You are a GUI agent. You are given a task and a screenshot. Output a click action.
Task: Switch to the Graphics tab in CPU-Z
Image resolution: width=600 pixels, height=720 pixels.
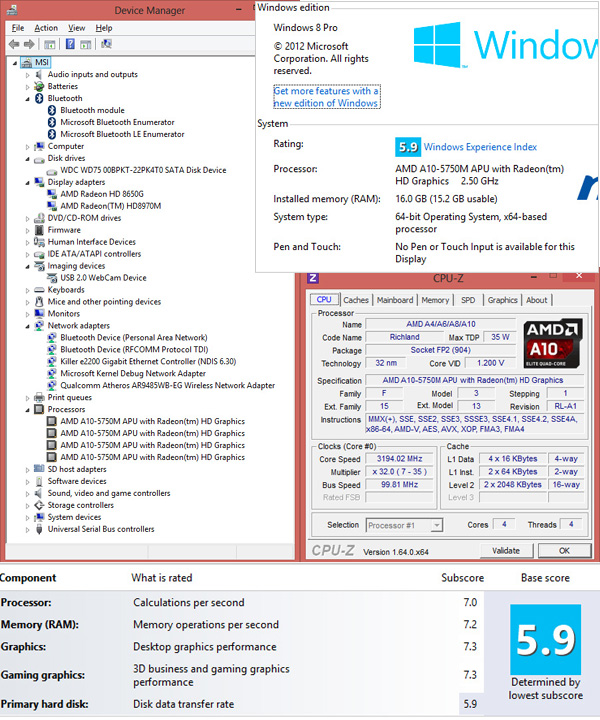[502, 300]
